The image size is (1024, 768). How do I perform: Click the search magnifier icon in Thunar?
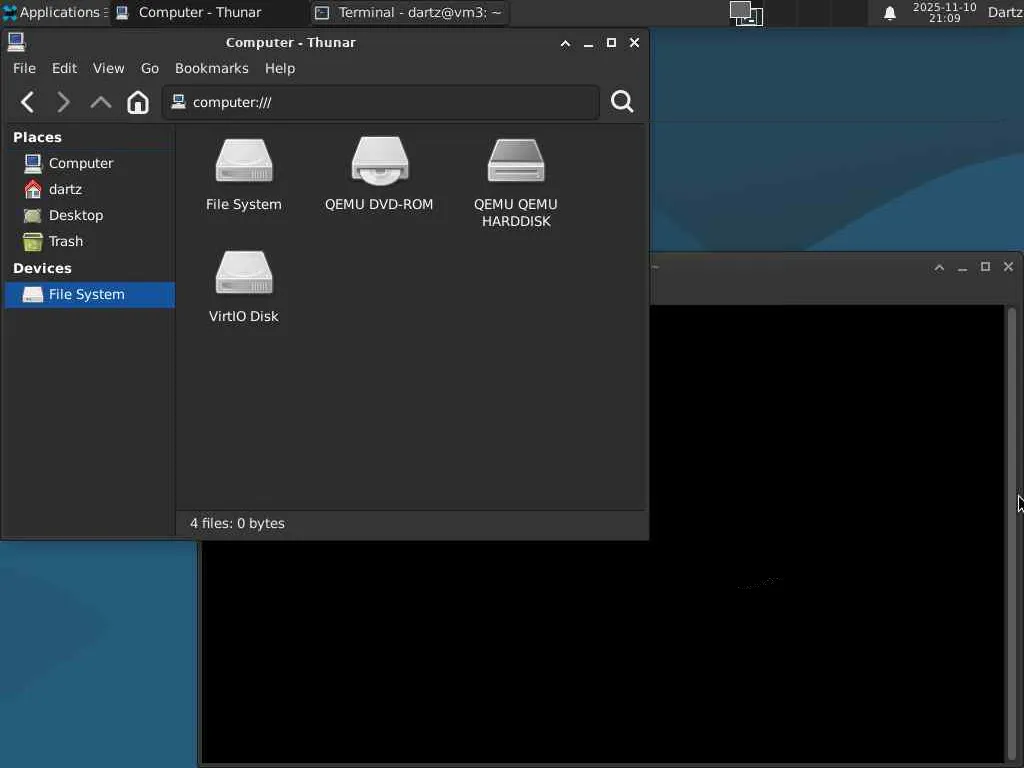click(622, 101)
